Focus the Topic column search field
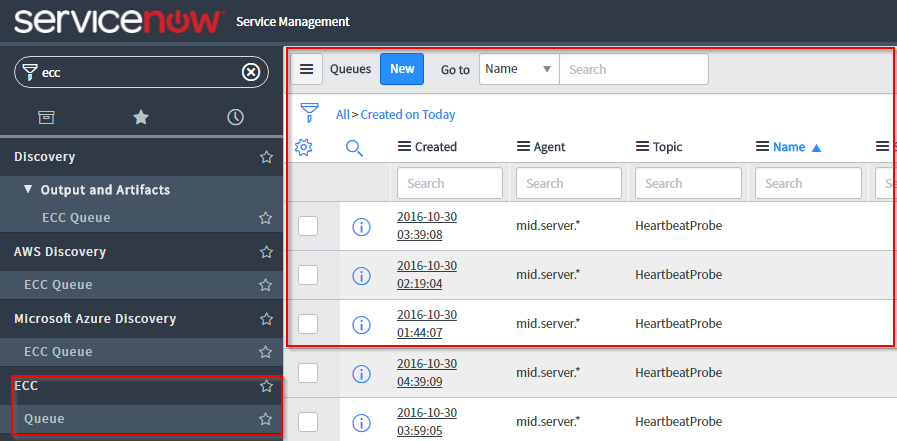This screenshot has height=441, width=897. click(688, 183)
